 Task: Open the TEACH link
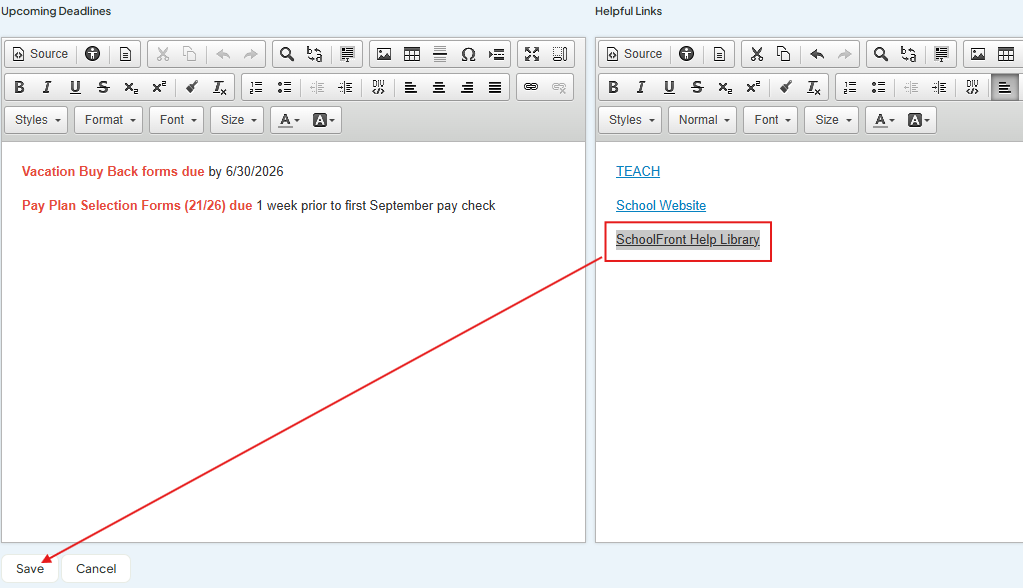click(638, 172)
